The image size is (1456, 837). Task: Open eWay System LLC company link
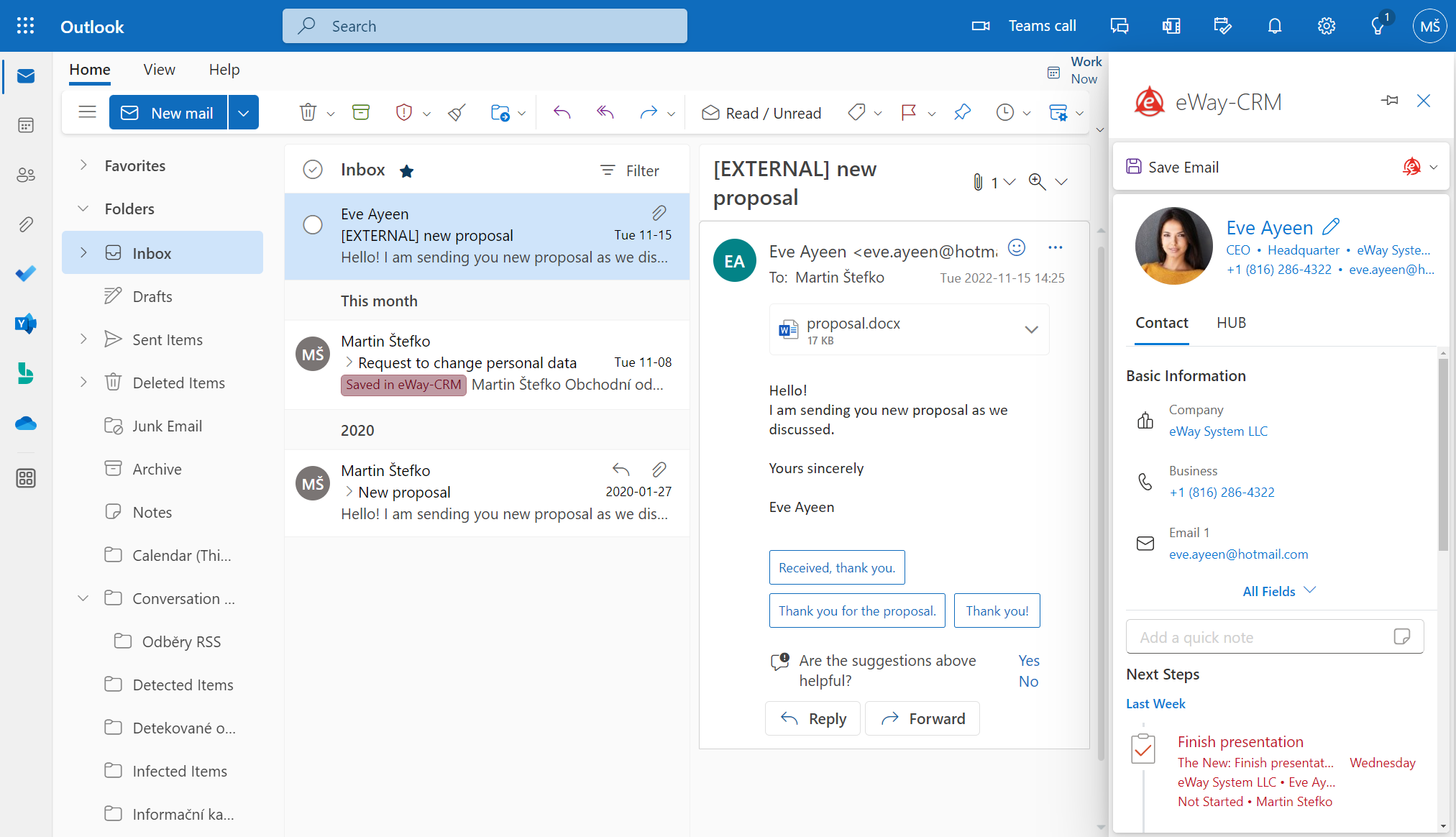pyautogui.click(x=1218, y=431)
